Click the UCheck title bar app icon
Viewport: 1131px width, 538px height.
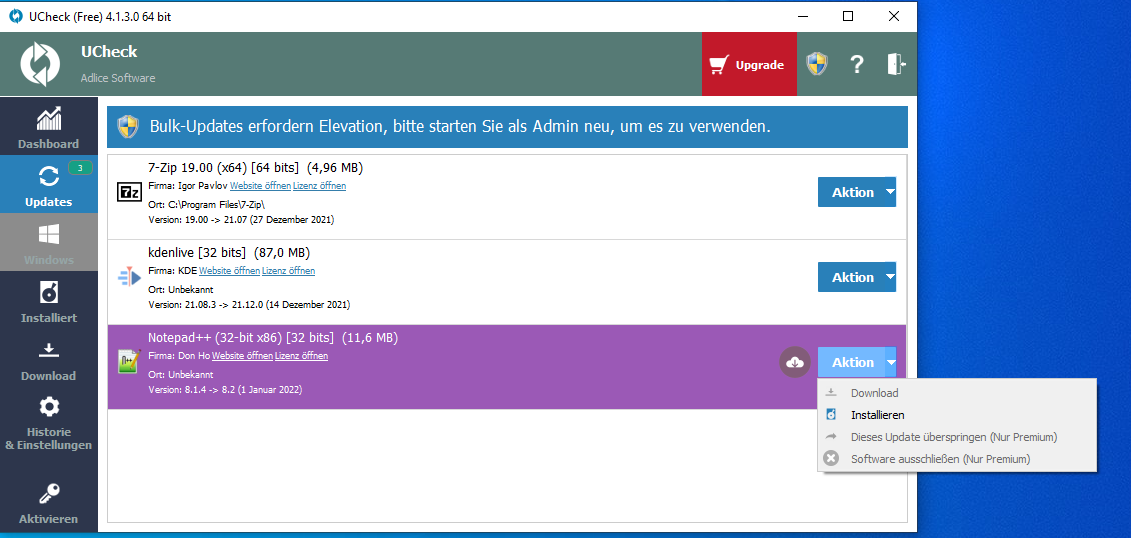point(15,17)
